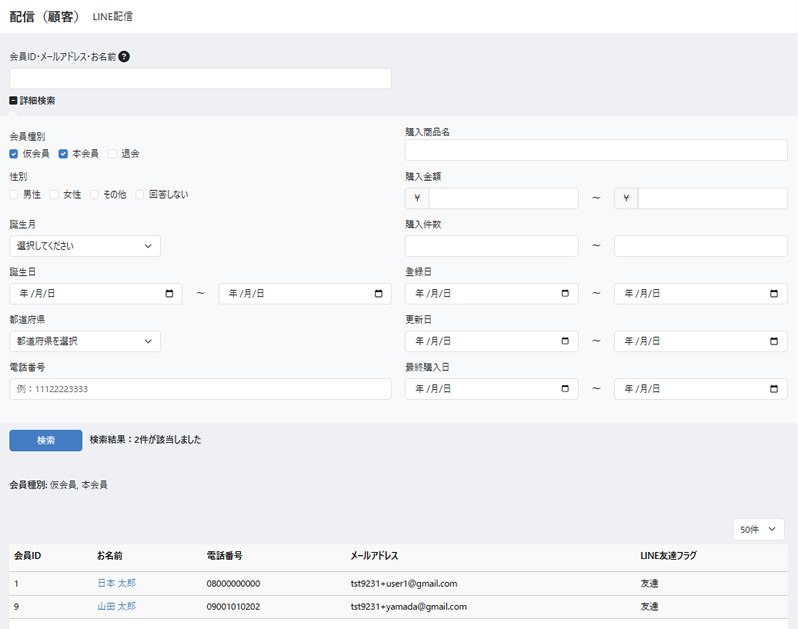Screen dimensions: 798x629
Task: Open the 誕生月 dropdown
Action: [x=85, y=246]
